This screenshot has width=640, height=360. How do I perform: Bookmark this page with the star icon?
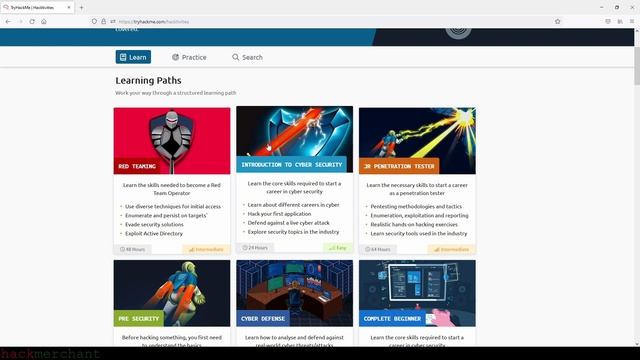558,21
